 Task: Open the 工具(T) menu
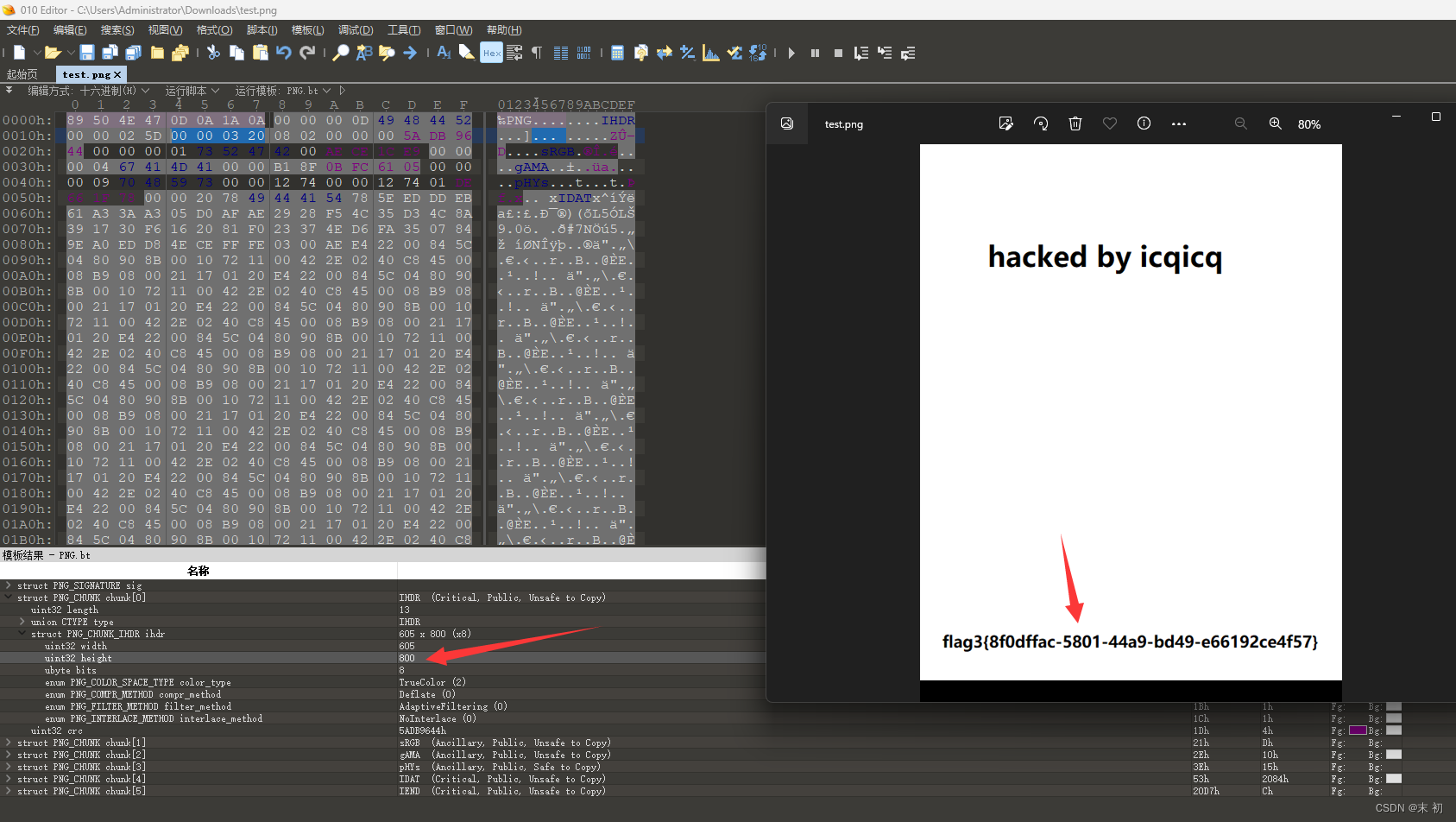pos(404,30)
